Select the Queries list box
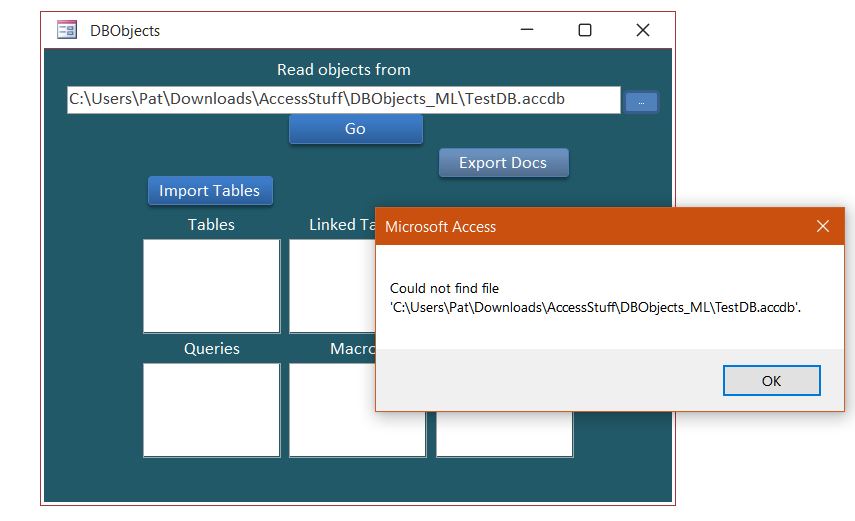 click(x=212, y=410)
